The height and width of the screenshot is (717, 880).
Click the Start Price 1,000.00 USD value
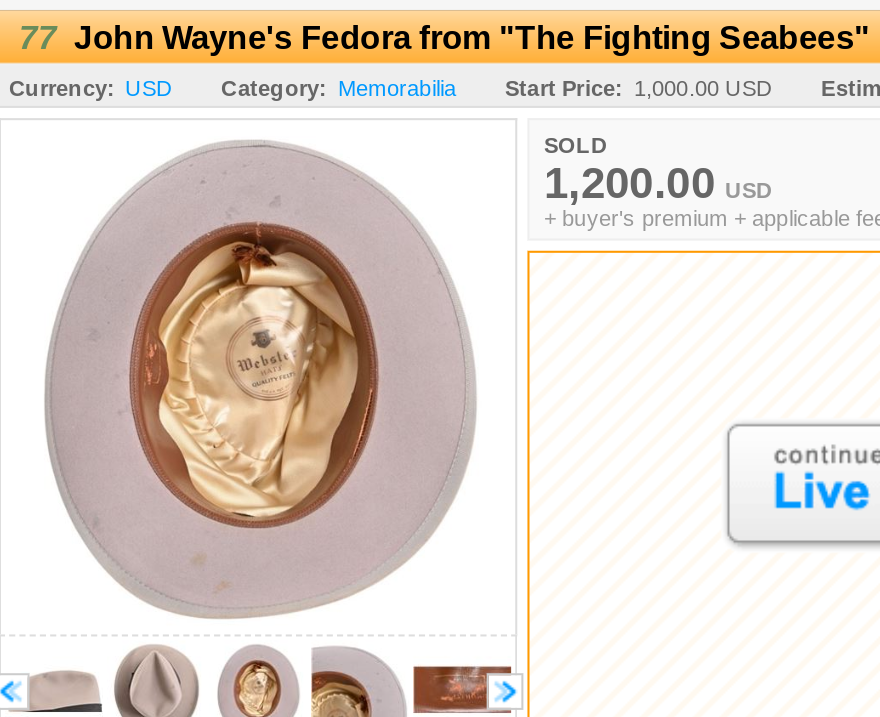pos(703,89)
